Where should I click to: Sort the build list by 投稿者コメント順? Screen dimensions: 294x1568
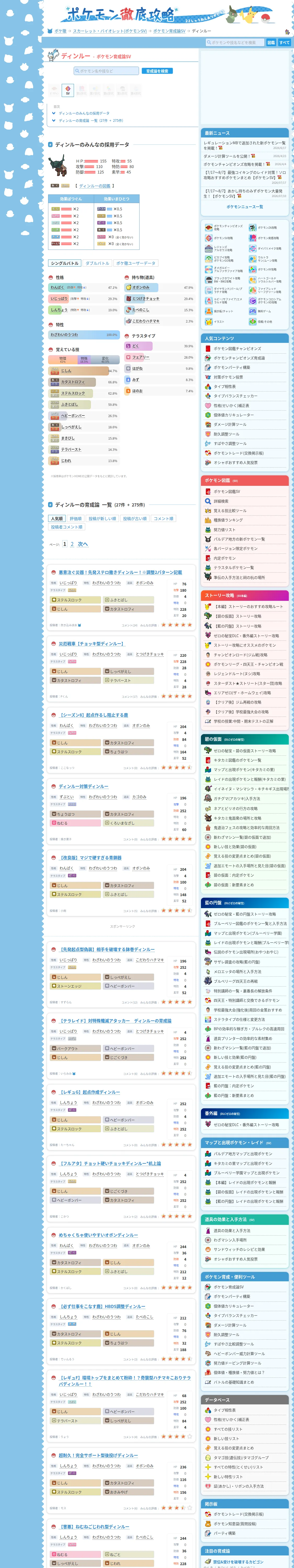pyautogui.click(x=67, y=527)
